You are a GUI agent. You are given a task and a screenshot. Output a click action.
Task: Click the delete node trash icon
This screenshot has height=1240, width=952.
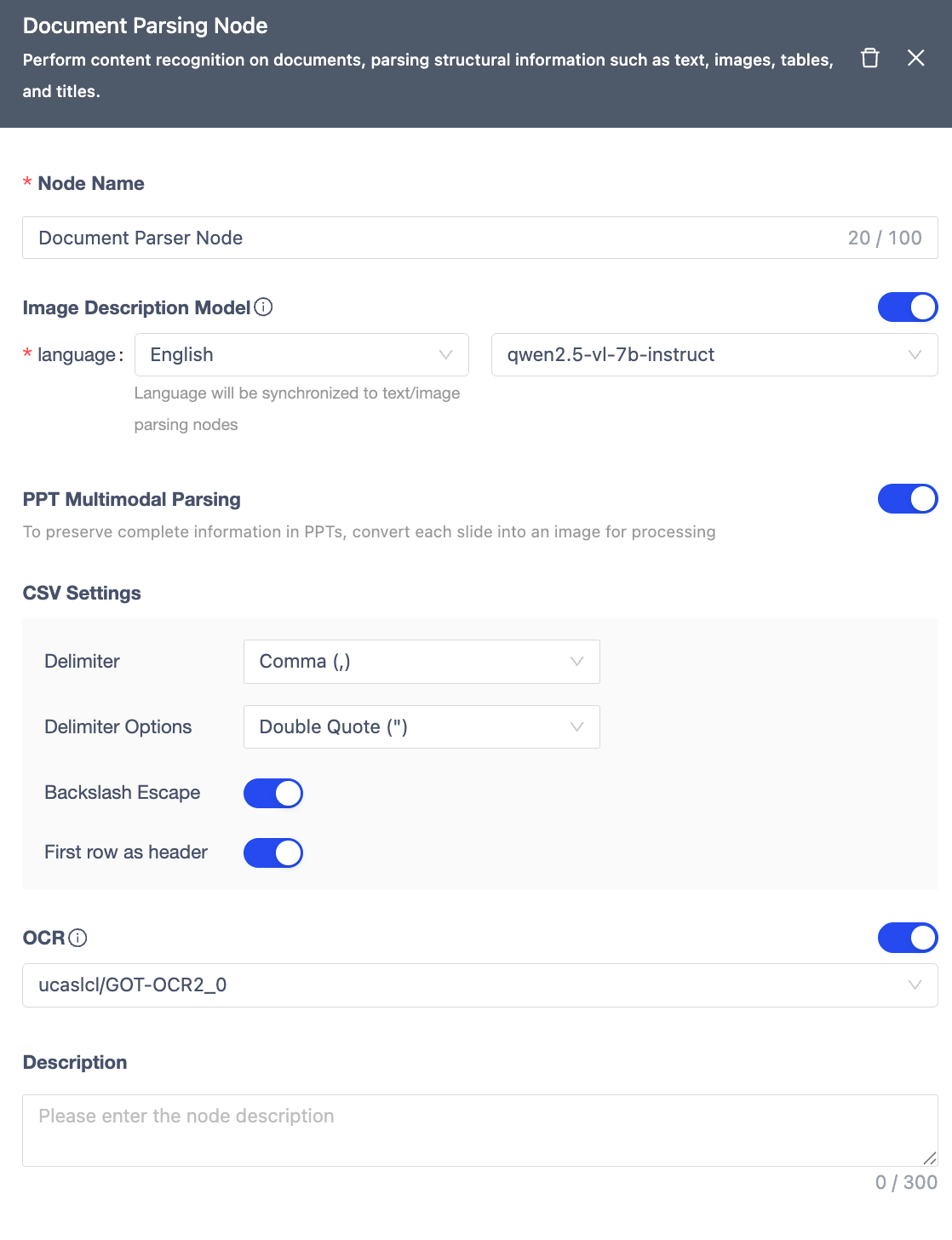pos(869,58)
